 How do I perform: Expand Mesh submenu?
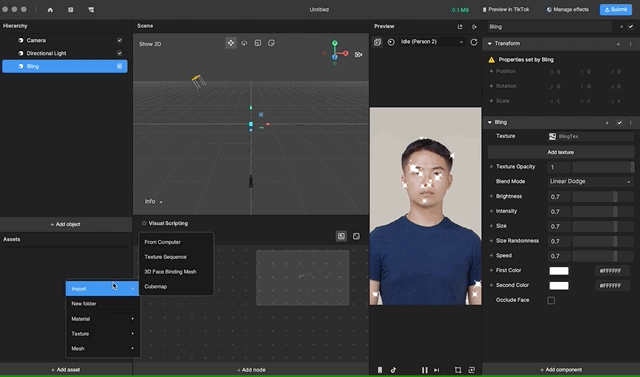coord(102,349)
